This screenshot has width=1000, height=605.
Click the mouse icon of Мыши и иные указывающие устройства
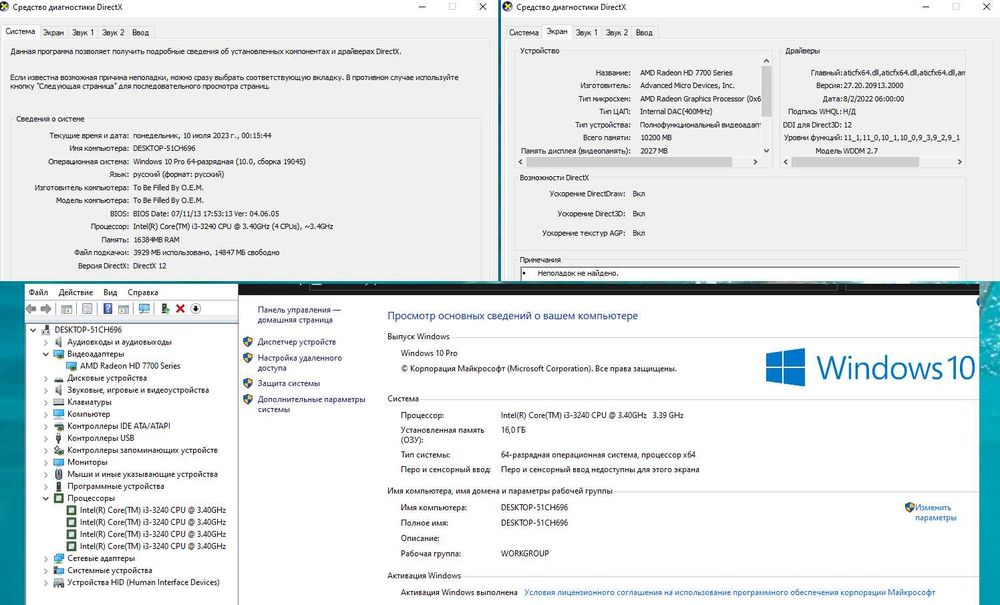tap(59, 474)
